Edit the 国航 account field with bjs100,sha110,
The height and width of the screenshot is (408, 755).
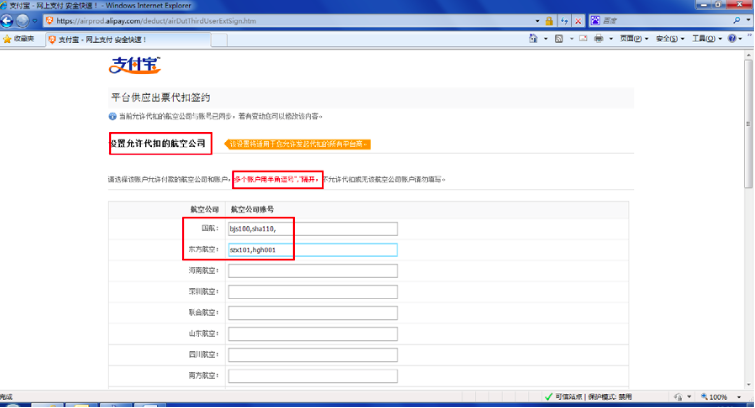312,229
